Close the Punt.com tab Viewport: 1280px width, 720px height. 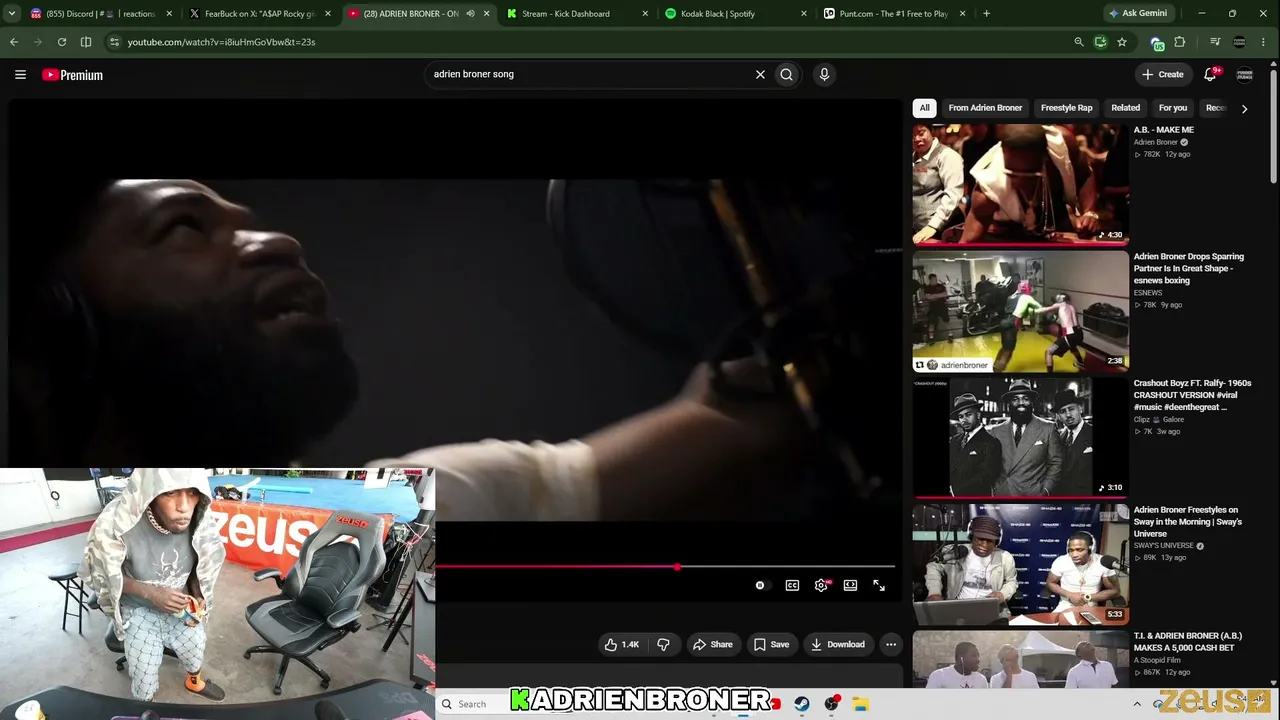point(963,14)
